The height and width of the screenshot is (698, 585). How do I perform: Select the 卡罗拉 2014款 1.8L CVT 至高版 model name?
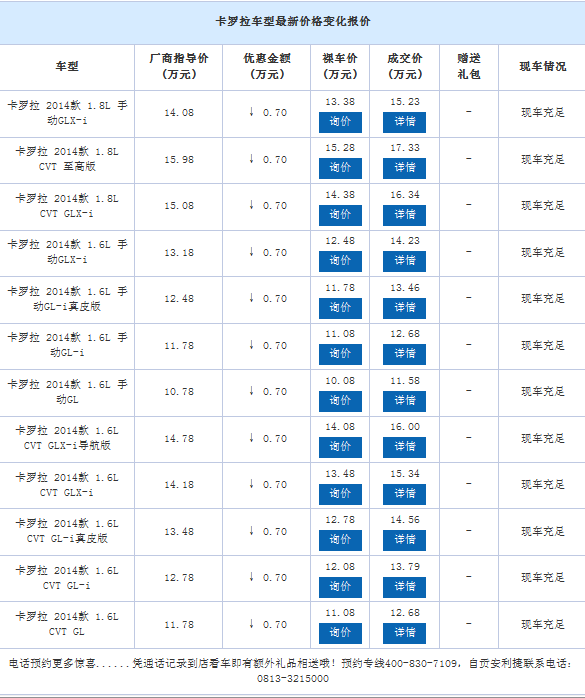[67, 159]
